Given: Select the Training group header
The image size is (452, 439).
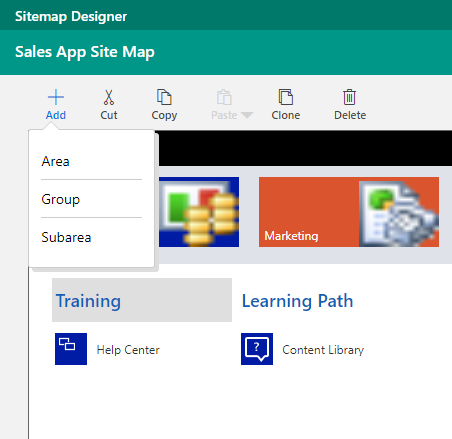Looking at the screenshot, I should [142, 300].
